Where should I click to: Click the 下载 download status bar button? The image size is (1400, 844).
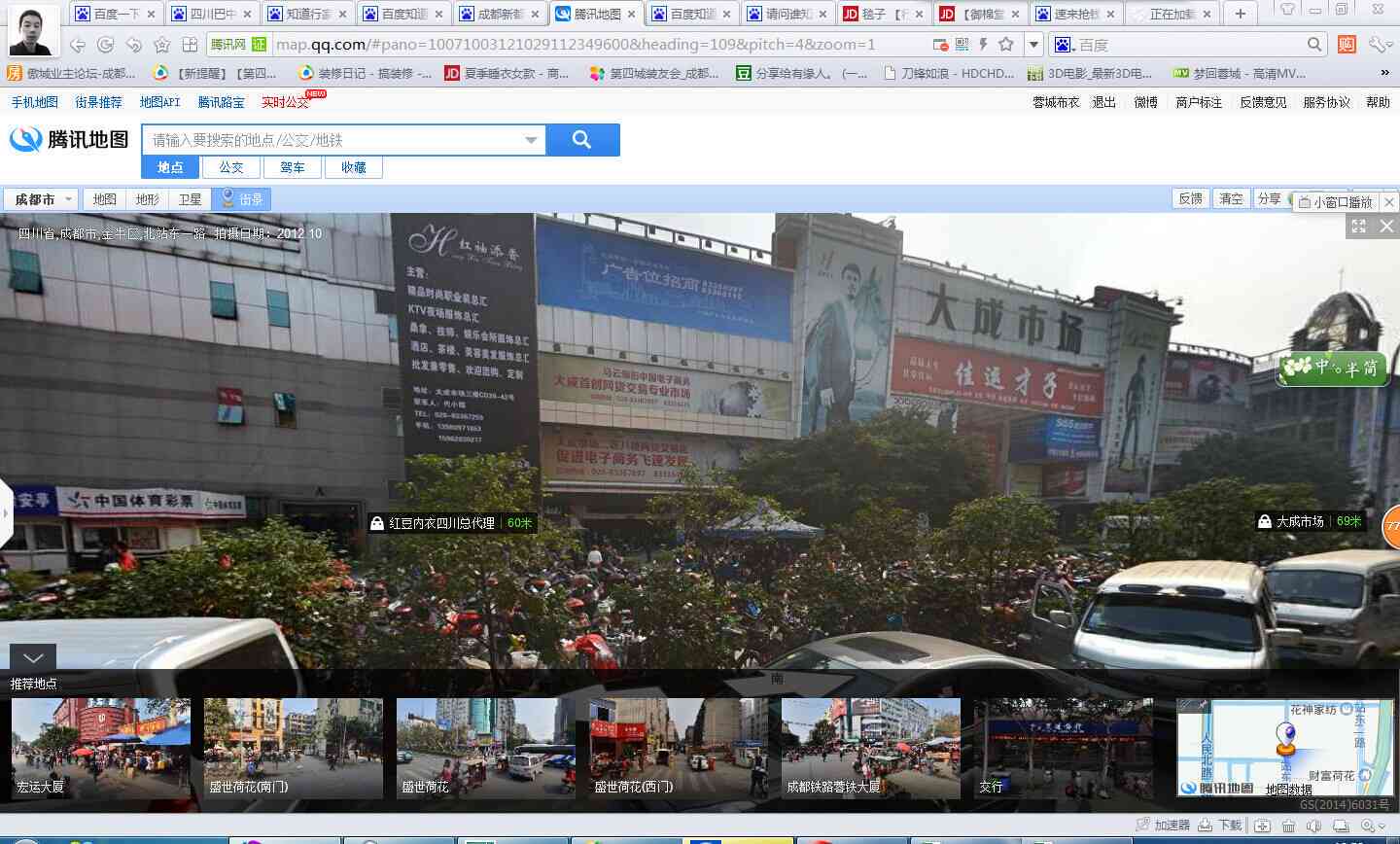pyautogui.click(x=1221, y=825)
